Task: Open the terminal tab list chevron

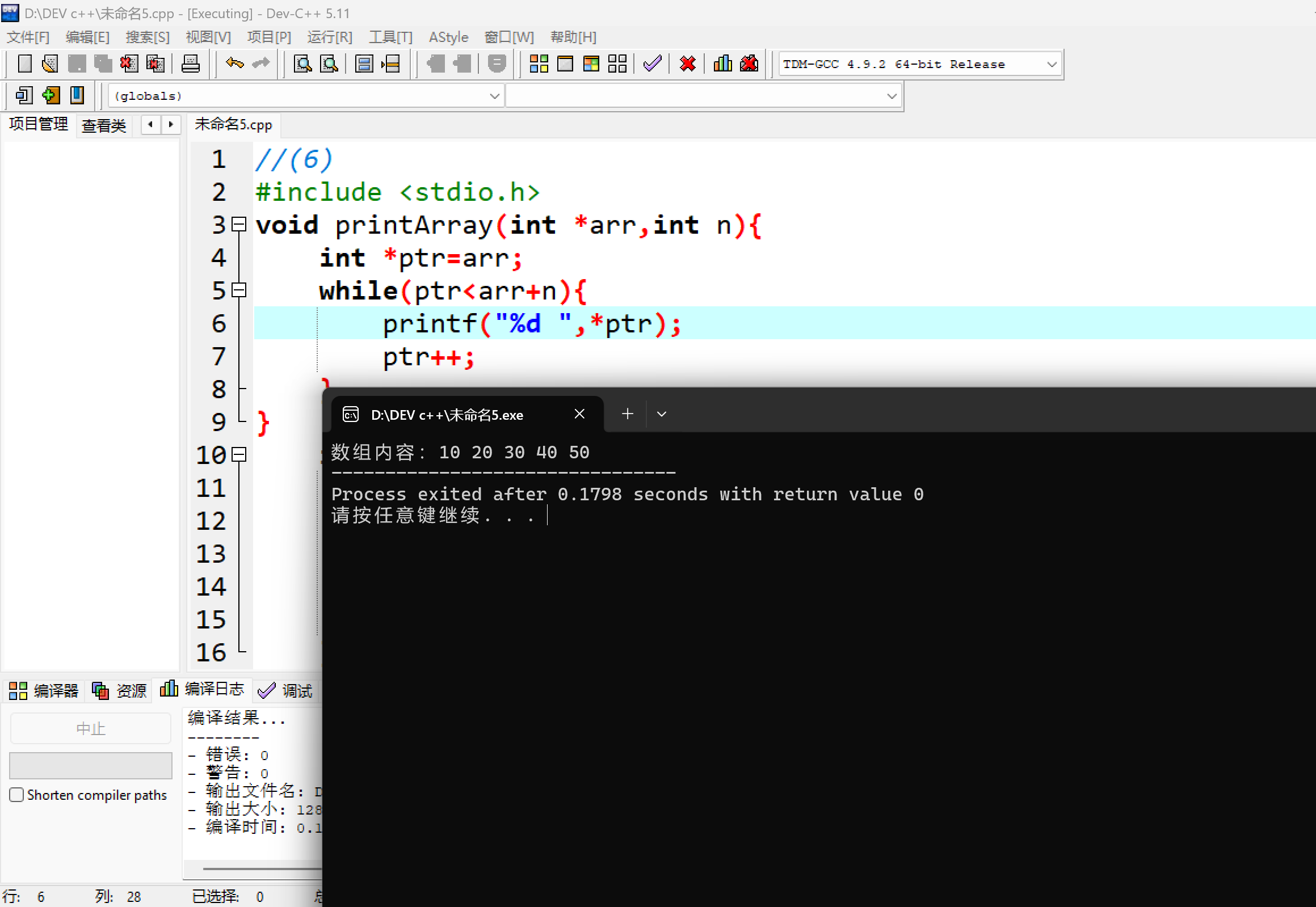Action: pos(661,414)
